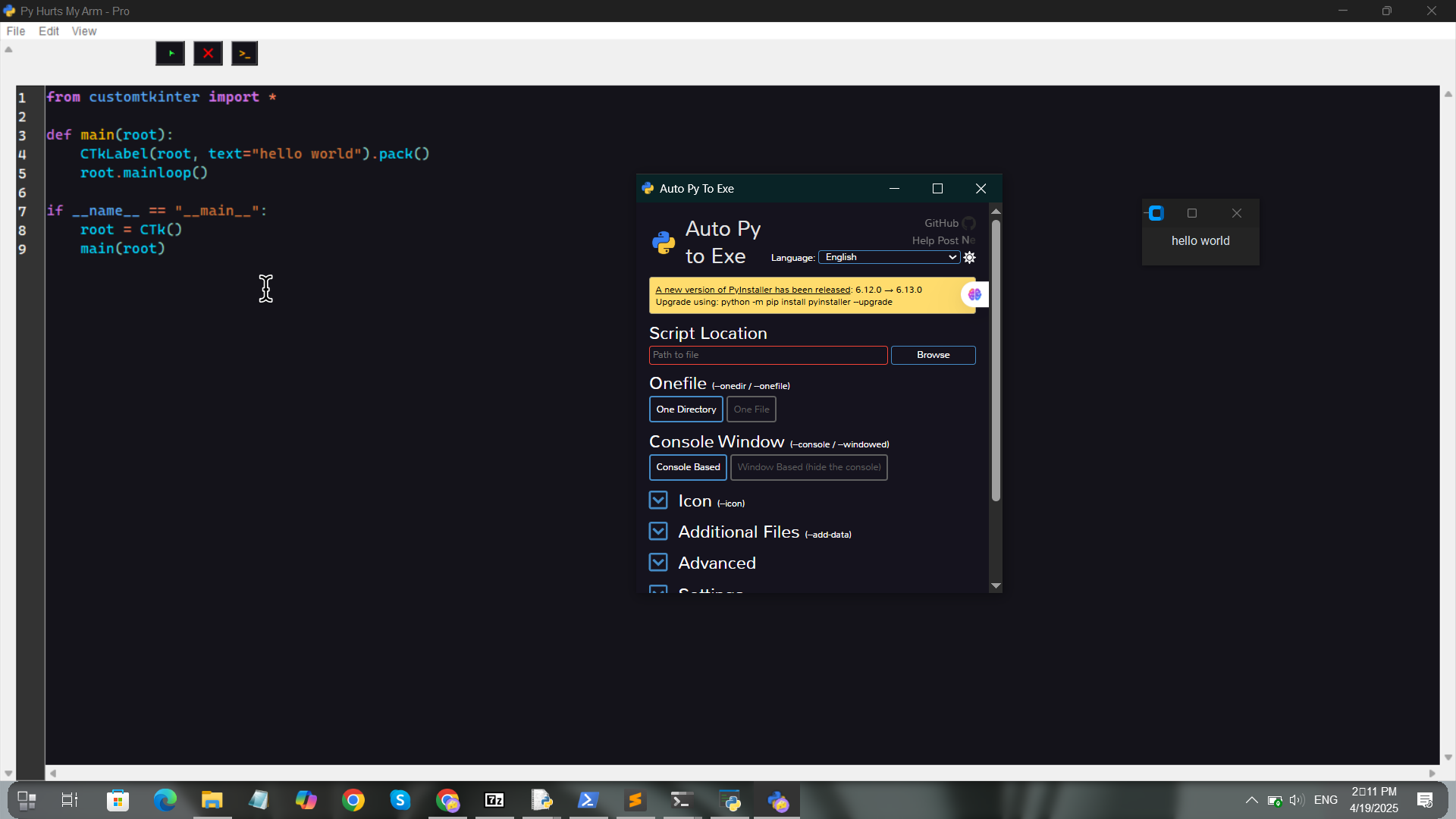Open PowerShell from the taskbar
The image size is (1456, 819).
[x=588, y=800]
